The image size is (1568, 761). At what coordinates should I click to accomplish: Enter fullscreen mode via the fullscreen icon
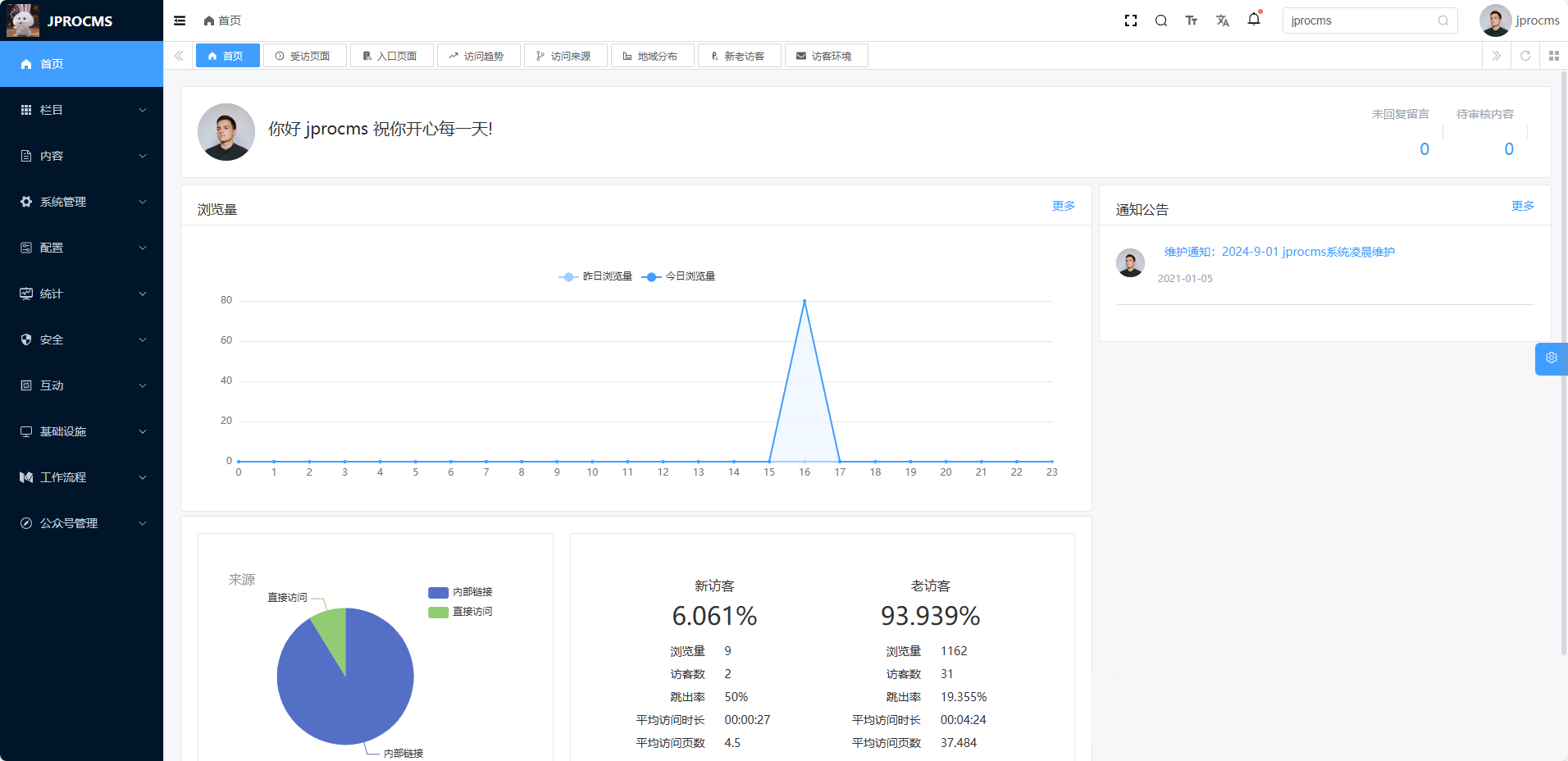[1131, 21]
